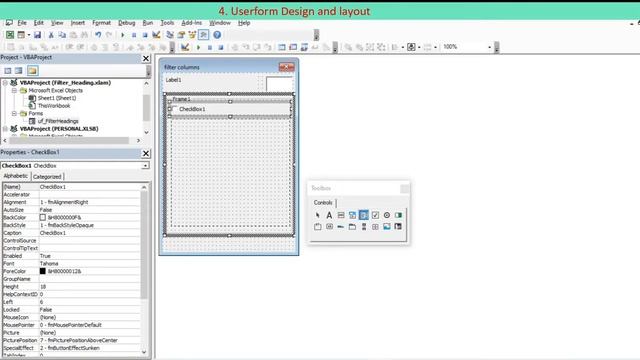Open the 100% zoom dropdown
640x360 pixels.
point(489,47)
